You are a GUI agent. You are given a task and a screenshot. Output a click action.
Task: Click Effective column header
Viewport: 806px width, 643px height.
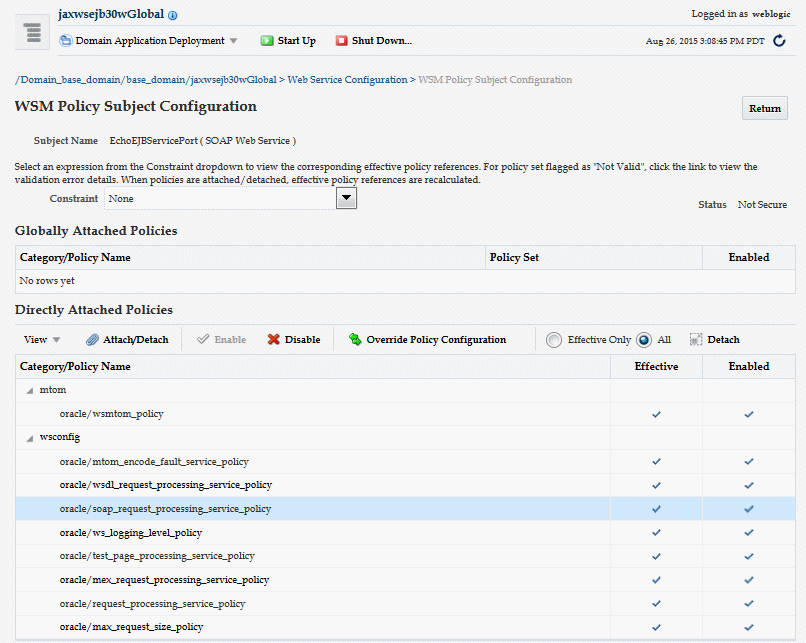click(656, 366)
